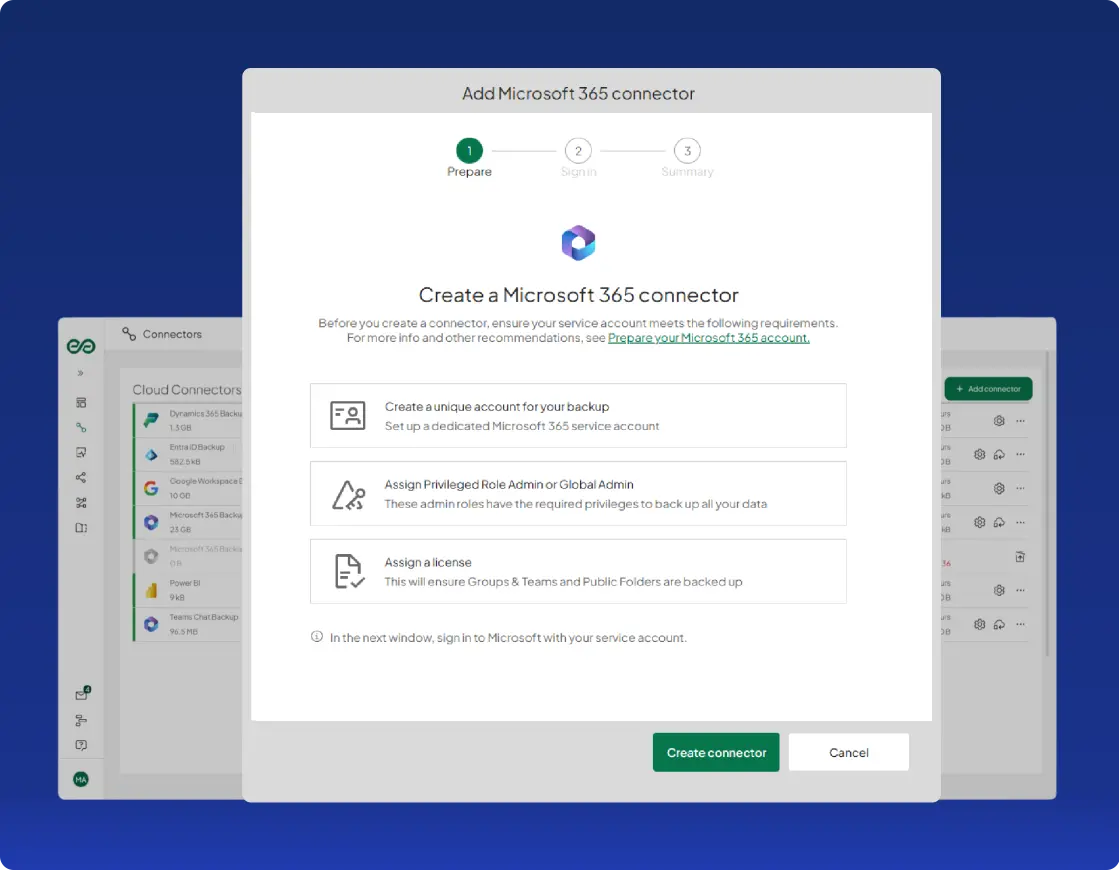Select the Teams Chat Backup connector row
1120x870 pixels.
pyautogui.click(x=189, y=624)
